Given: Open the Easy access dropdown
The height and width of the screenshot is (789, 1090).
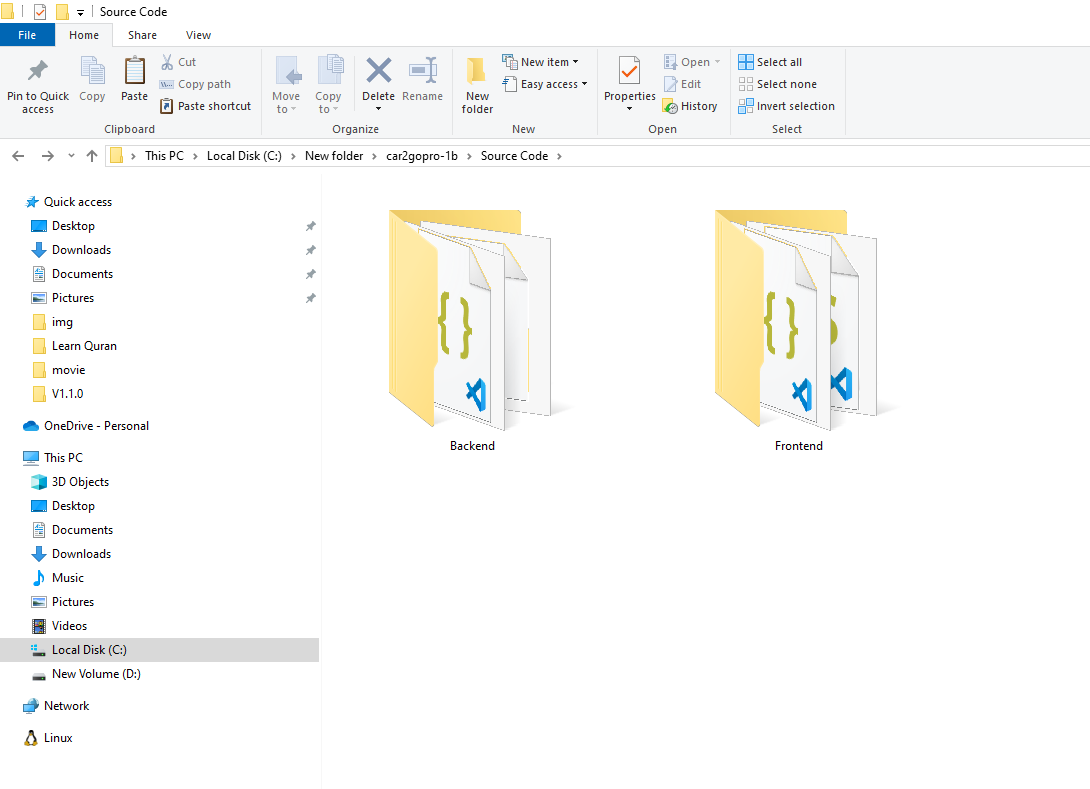Looking at the screenshot, I should [585, 84].
